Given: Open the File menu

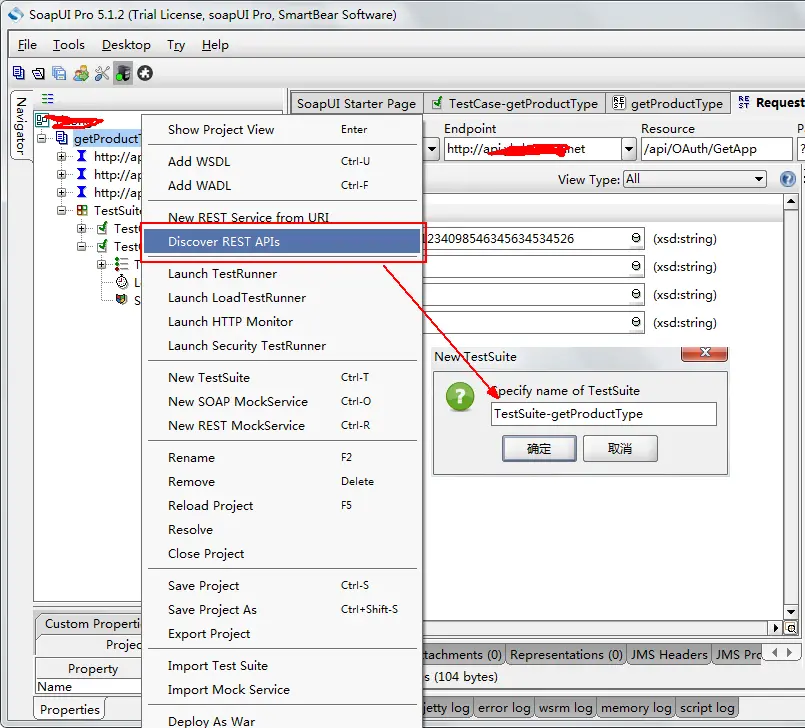Looking at the screenshot, I should pos(27,45).
